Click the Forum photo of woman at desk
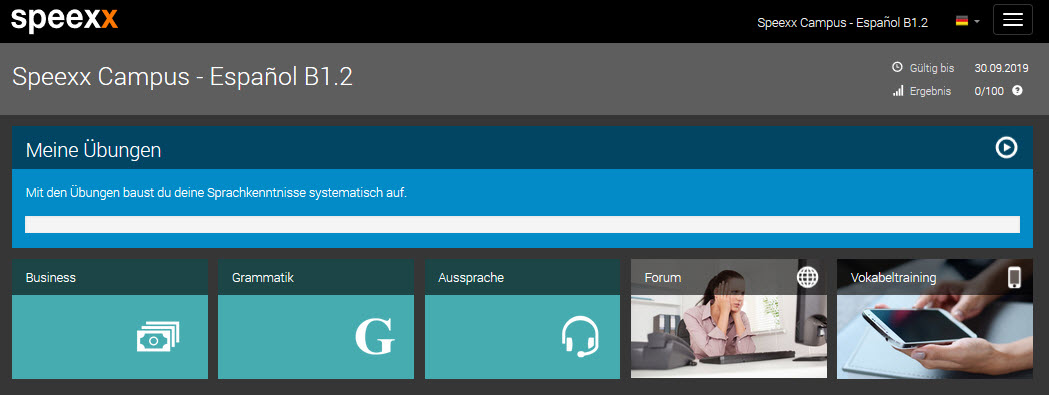This screenshot has width=1049, height=395. 729,337
